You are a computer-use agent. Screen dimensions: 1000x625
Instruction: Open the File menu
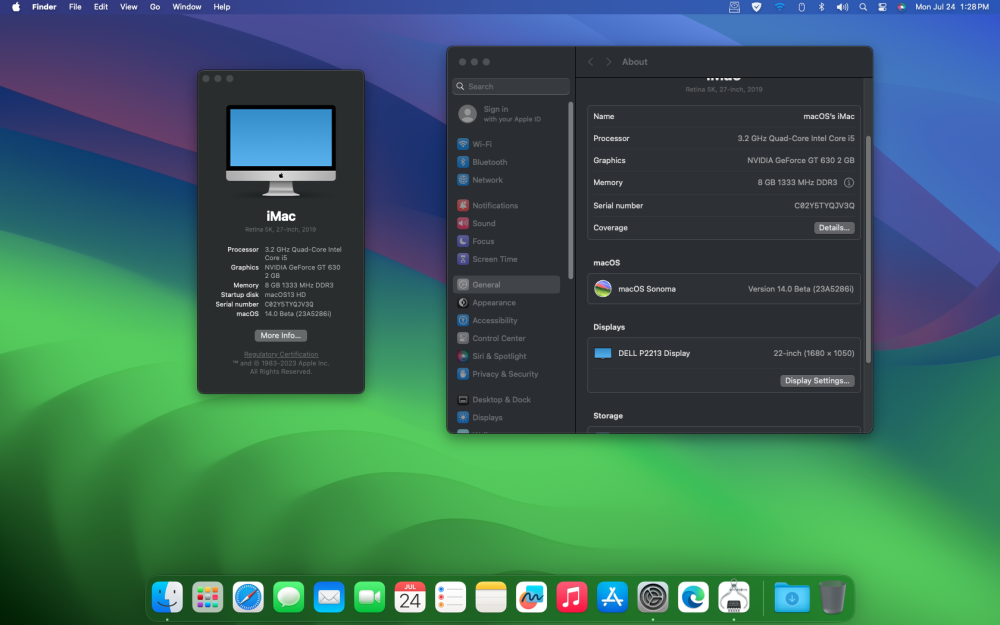click(x=75, y=7)
